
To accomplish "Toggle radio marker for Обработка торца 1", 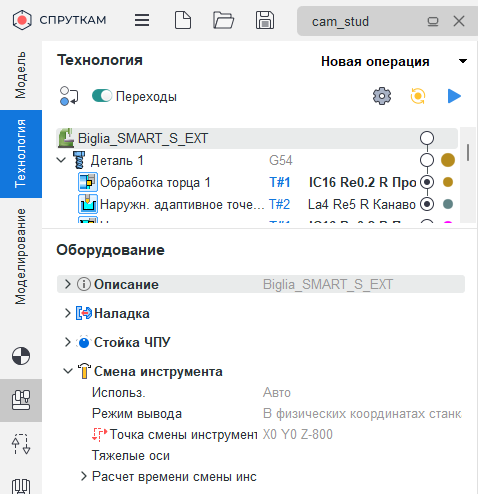I will coord(427,182).
